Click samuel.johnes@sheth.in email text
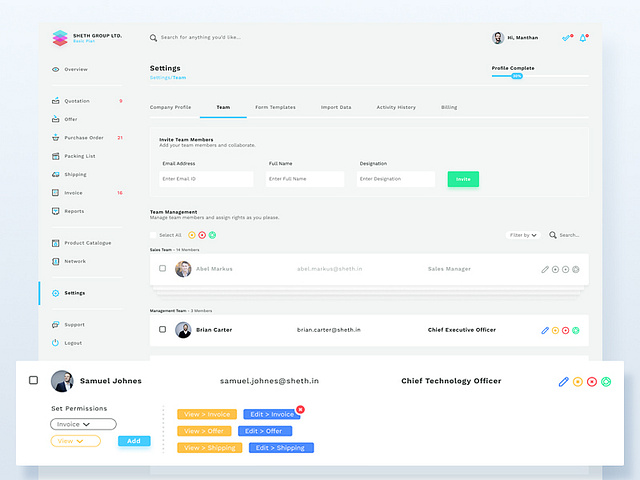Screen dimensions: 640x480 pyautogui.click(x=269, y=381)
